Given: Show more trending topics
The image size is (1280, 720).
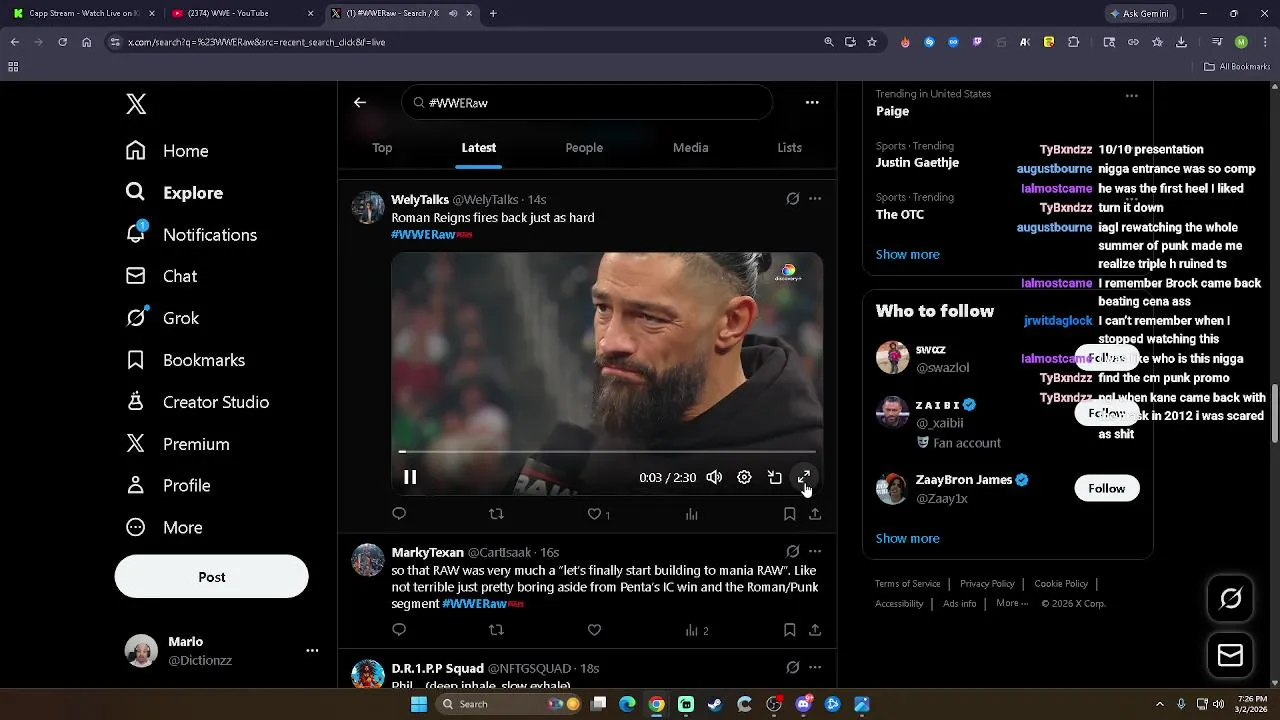Looking at the screenshot, I should tap(907, 255).
